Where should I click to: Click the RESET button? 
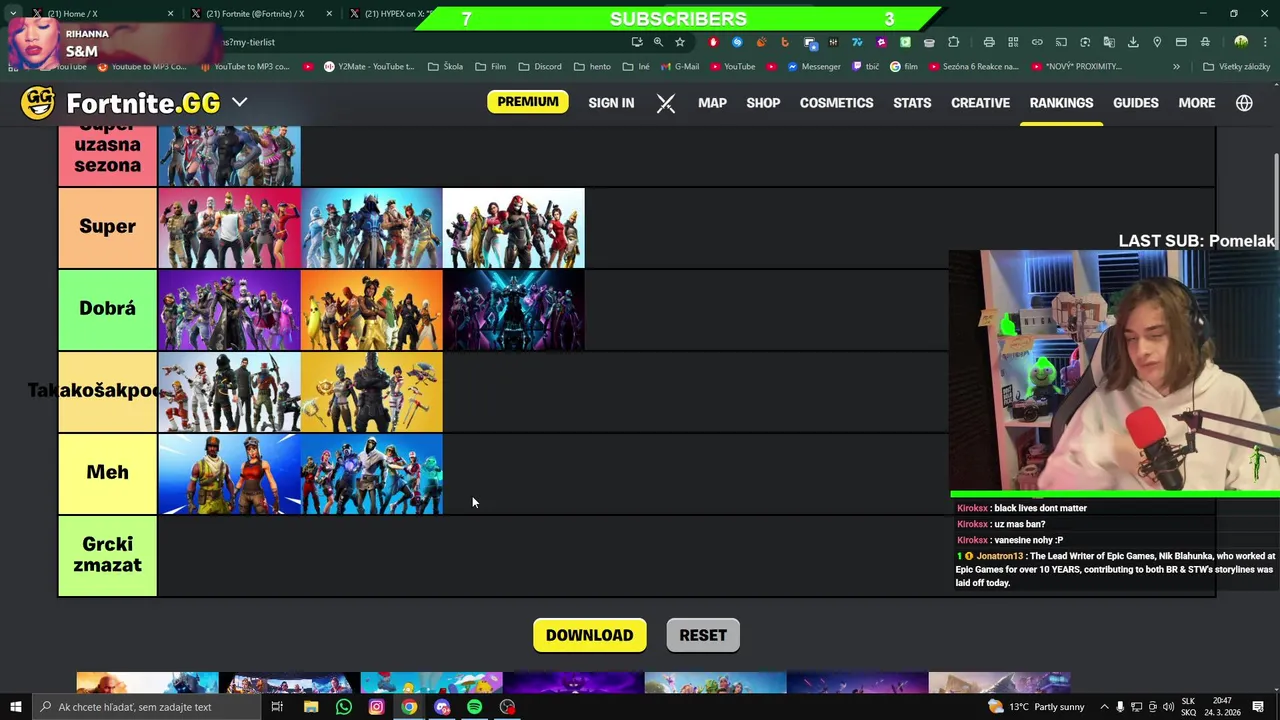point(703,636)
